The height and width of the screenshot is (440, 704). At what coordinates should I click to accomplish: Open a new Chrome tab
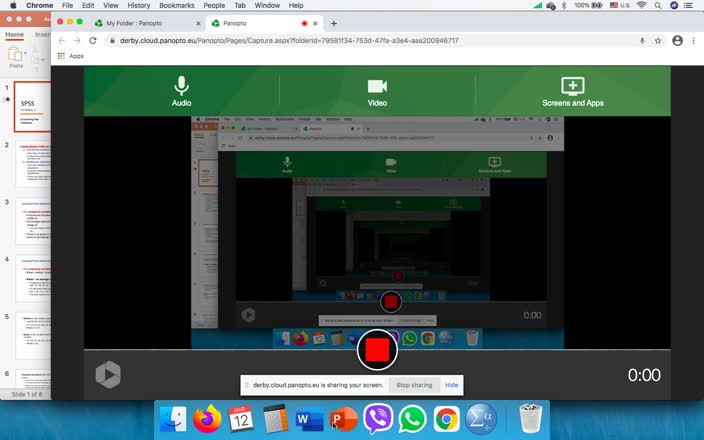click(334, 23)
